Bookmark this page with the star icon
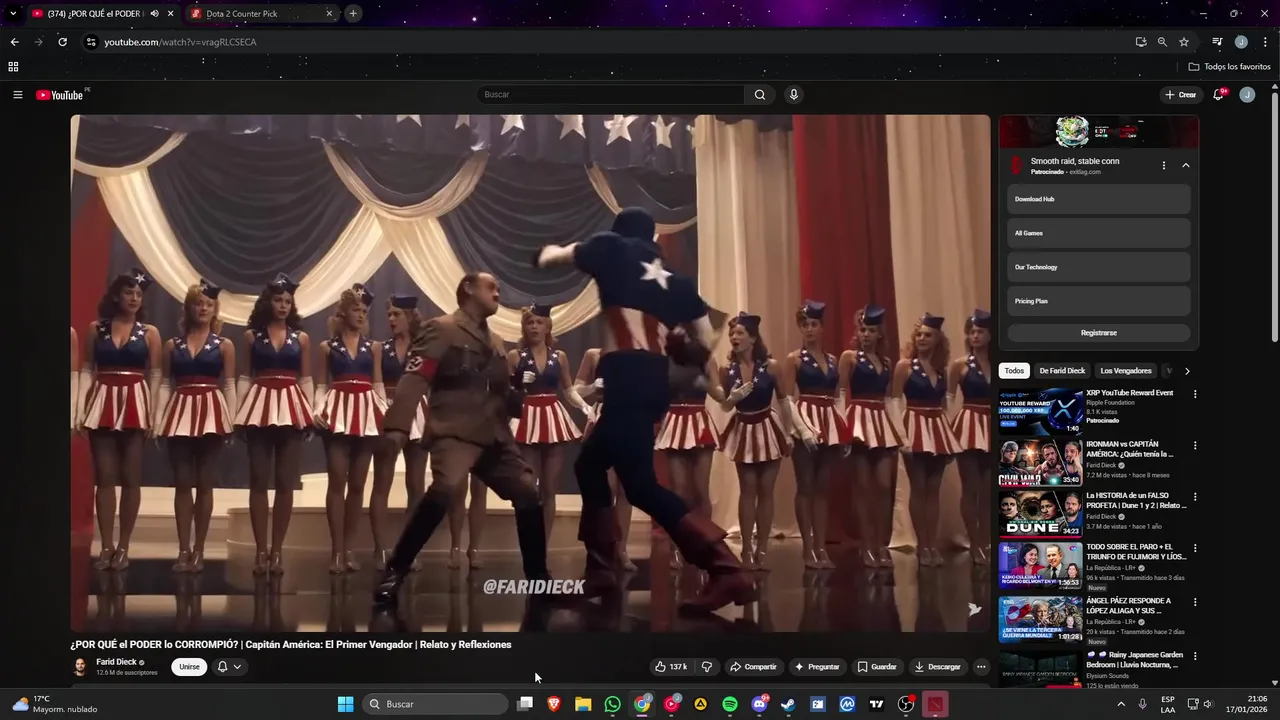 click(1184, 42)
